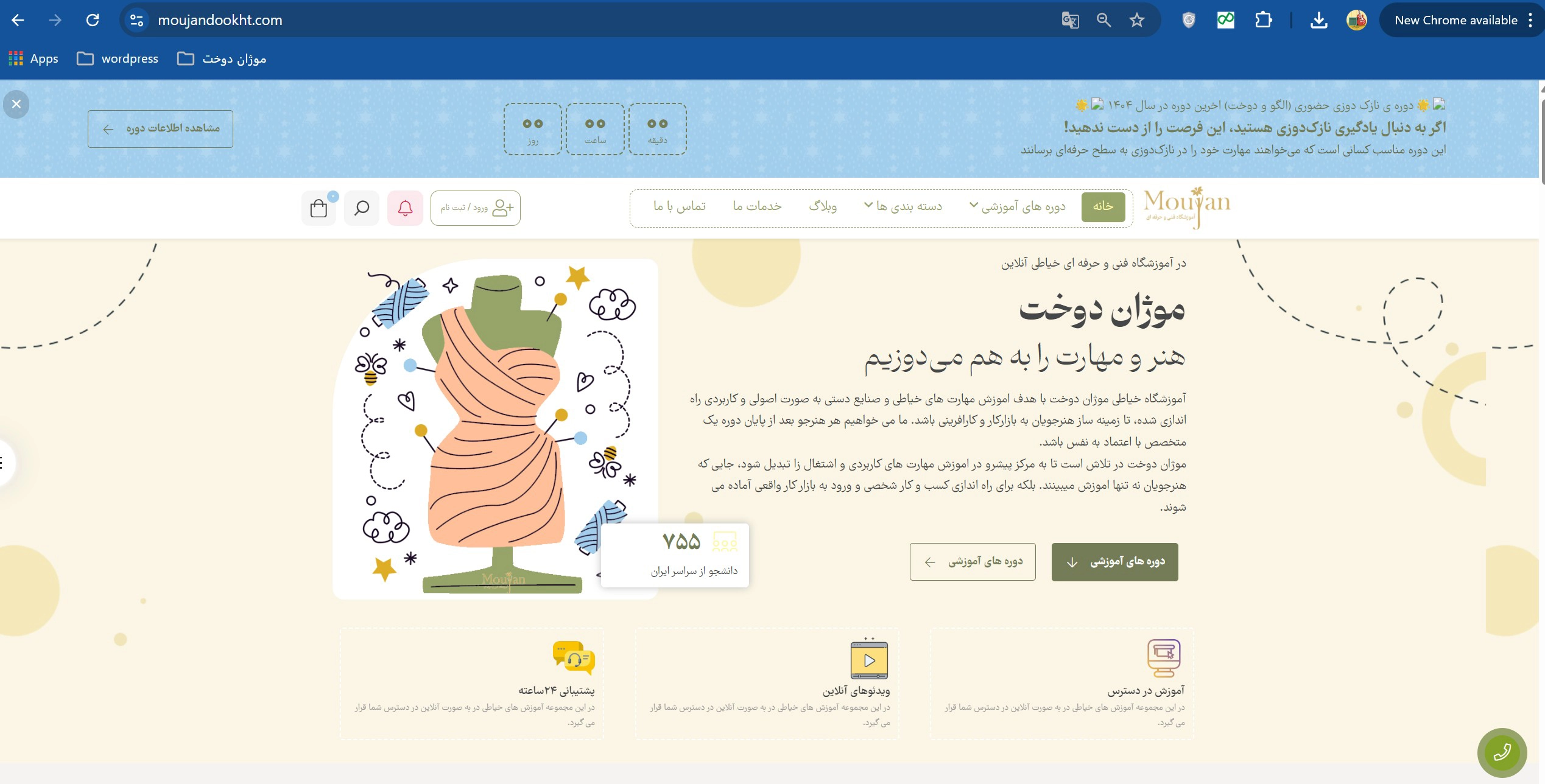Select خانه home menu item
Viewport: 1545px width, 784px height.
(1103, 206)
